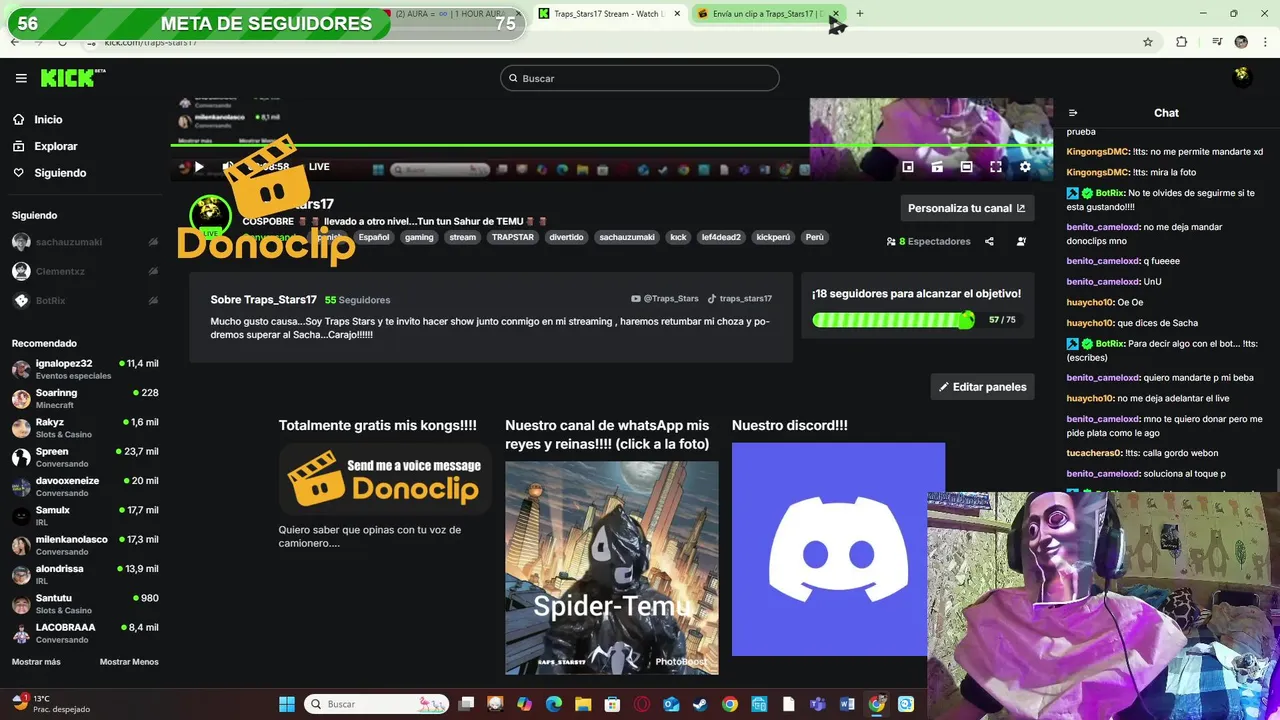Select the divertido tag

pos(567,238)
